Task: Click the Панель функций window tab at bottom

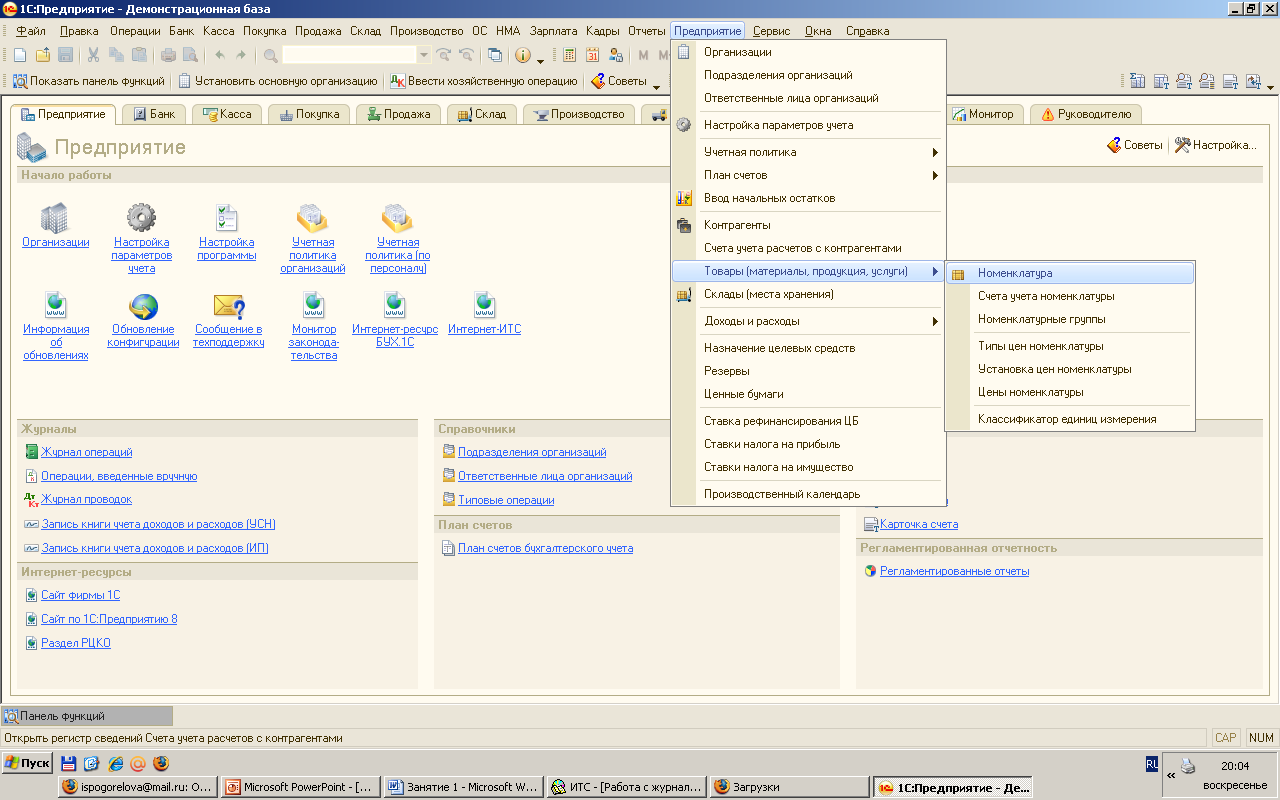Action: [x=86, y=716]
